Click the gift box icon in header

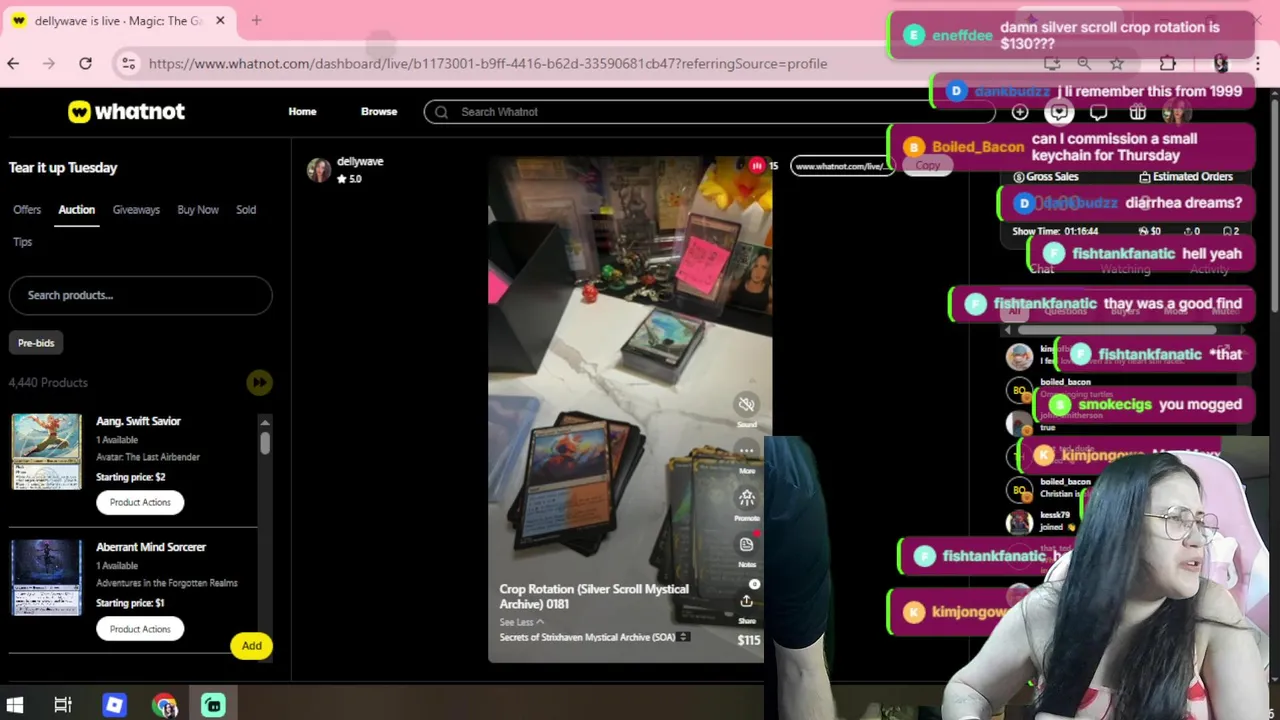(1137, 112)
